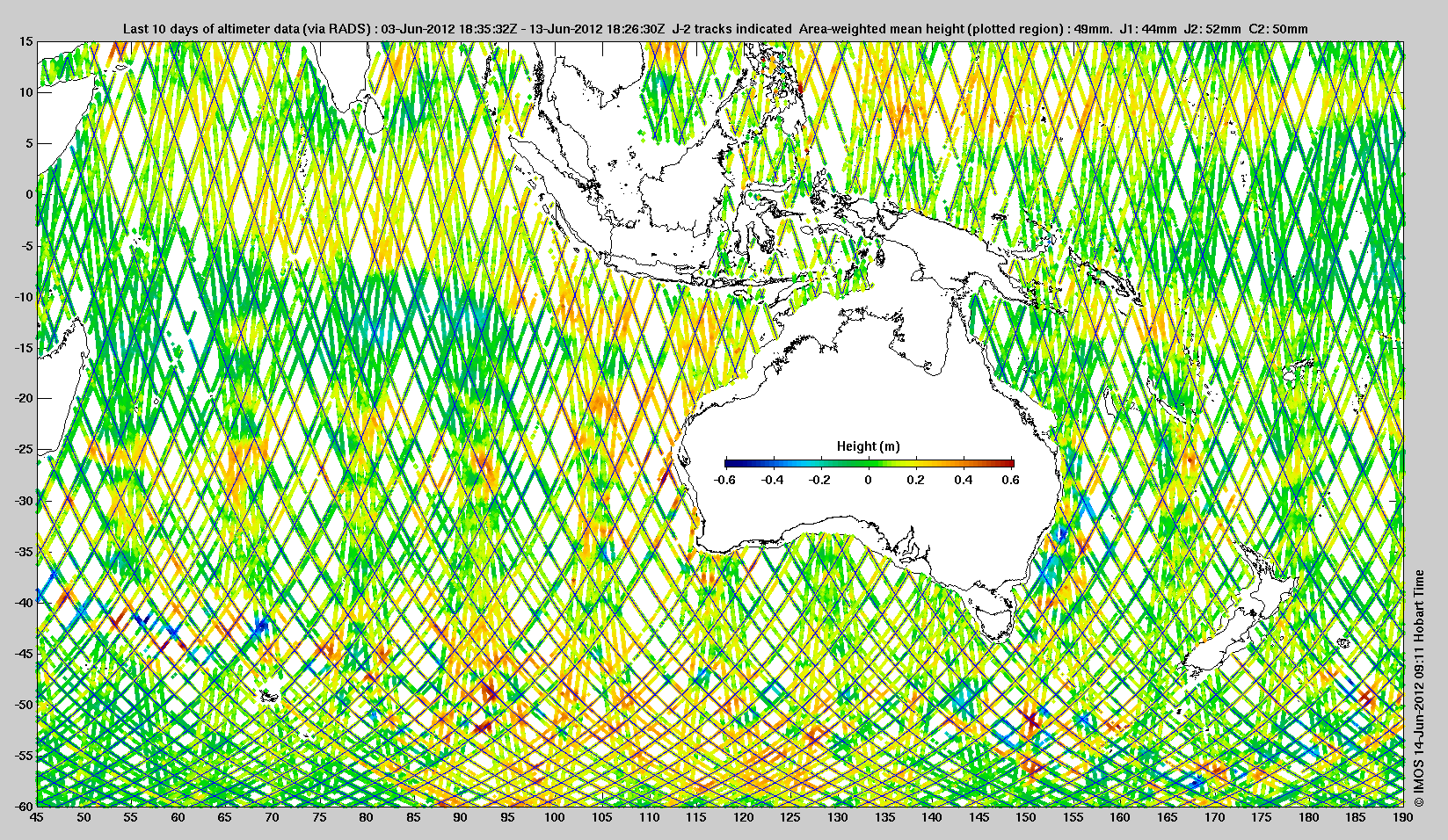1448x840 pixels.
Task: Click longitude axis label 155
Action: point(1073,817)
